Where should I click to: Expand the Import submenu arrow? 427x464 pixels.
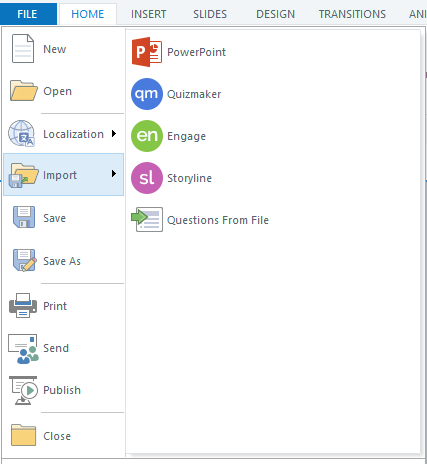tap(114, 174)
